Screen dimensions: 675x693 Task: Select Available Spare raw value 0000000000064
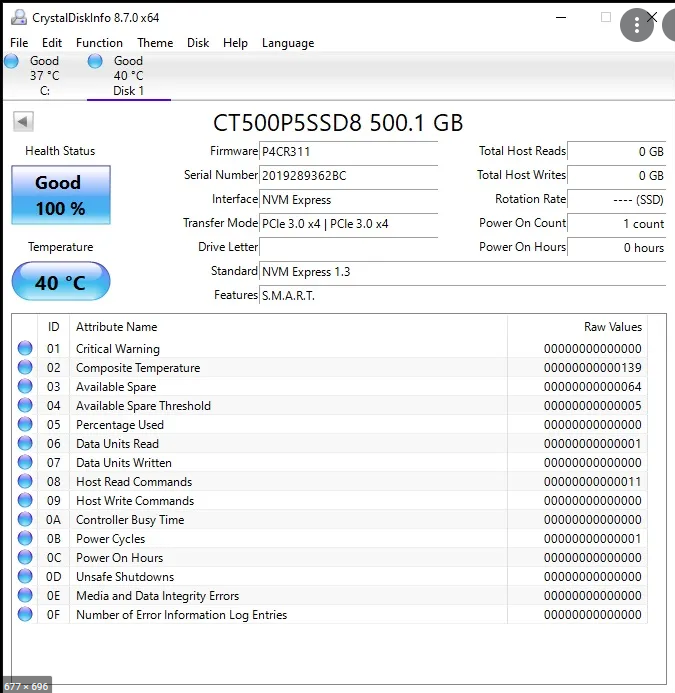point(592,387)
